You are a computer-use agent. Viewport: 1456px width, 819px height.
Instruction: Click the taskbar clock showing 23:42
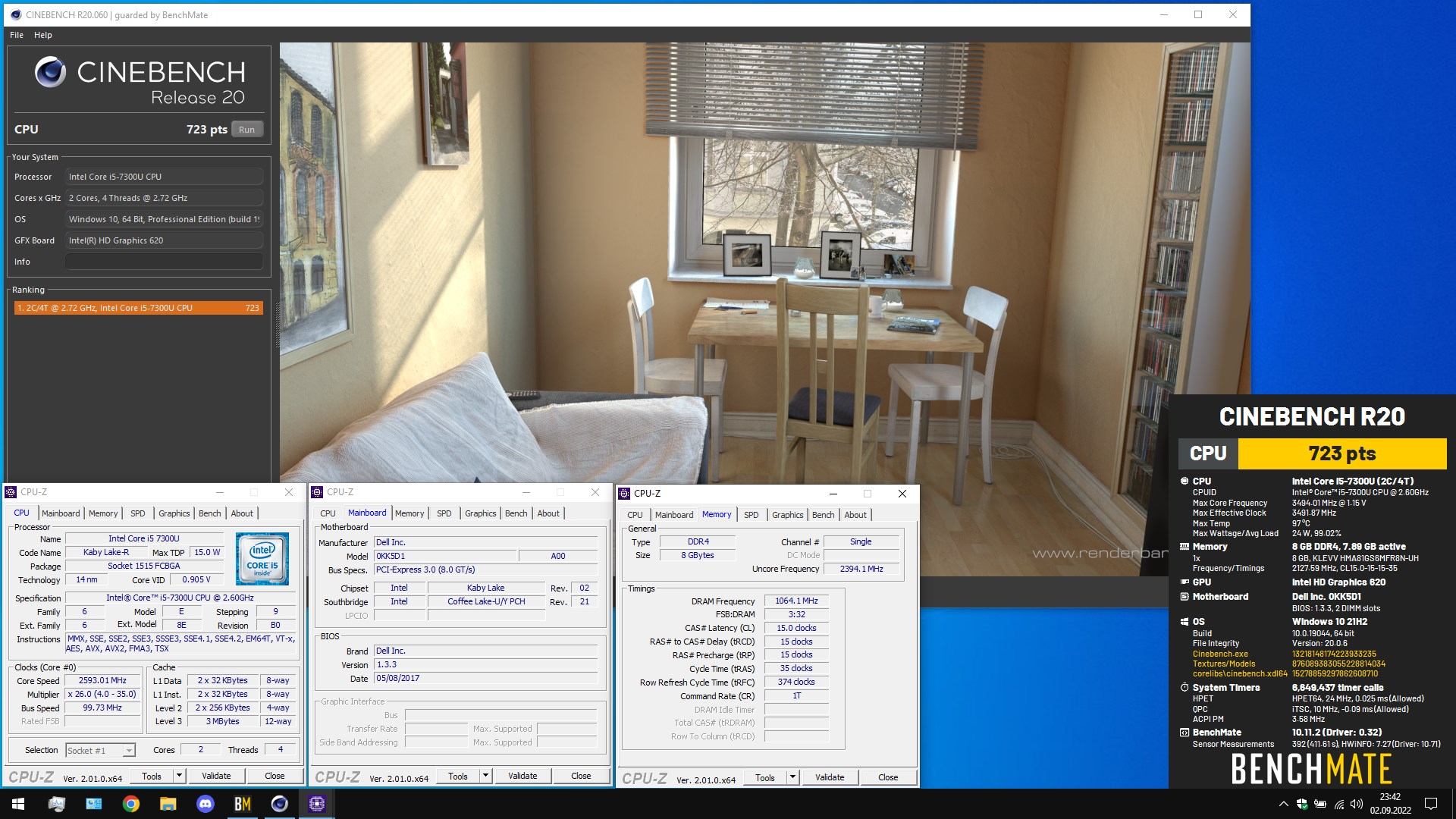1390,804
